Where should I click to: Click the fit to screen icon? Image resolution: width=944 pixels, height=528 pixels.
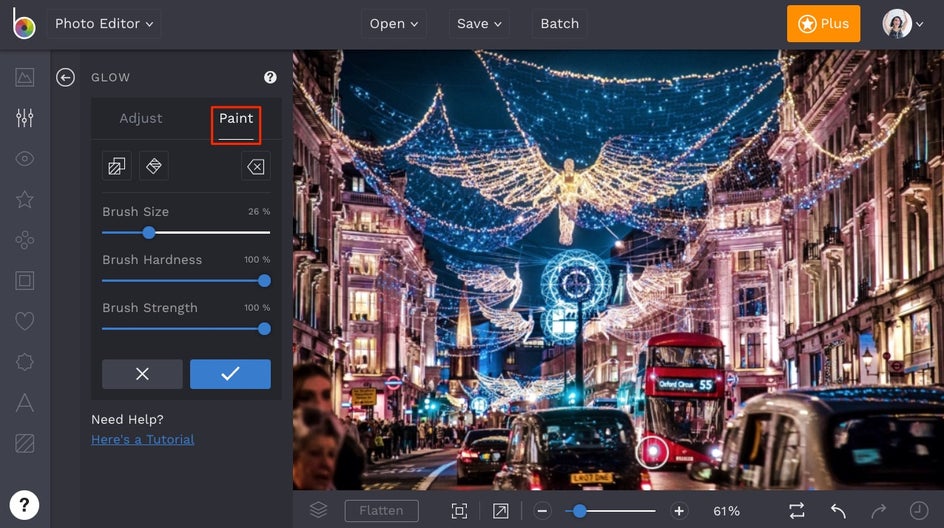[459, 511]
